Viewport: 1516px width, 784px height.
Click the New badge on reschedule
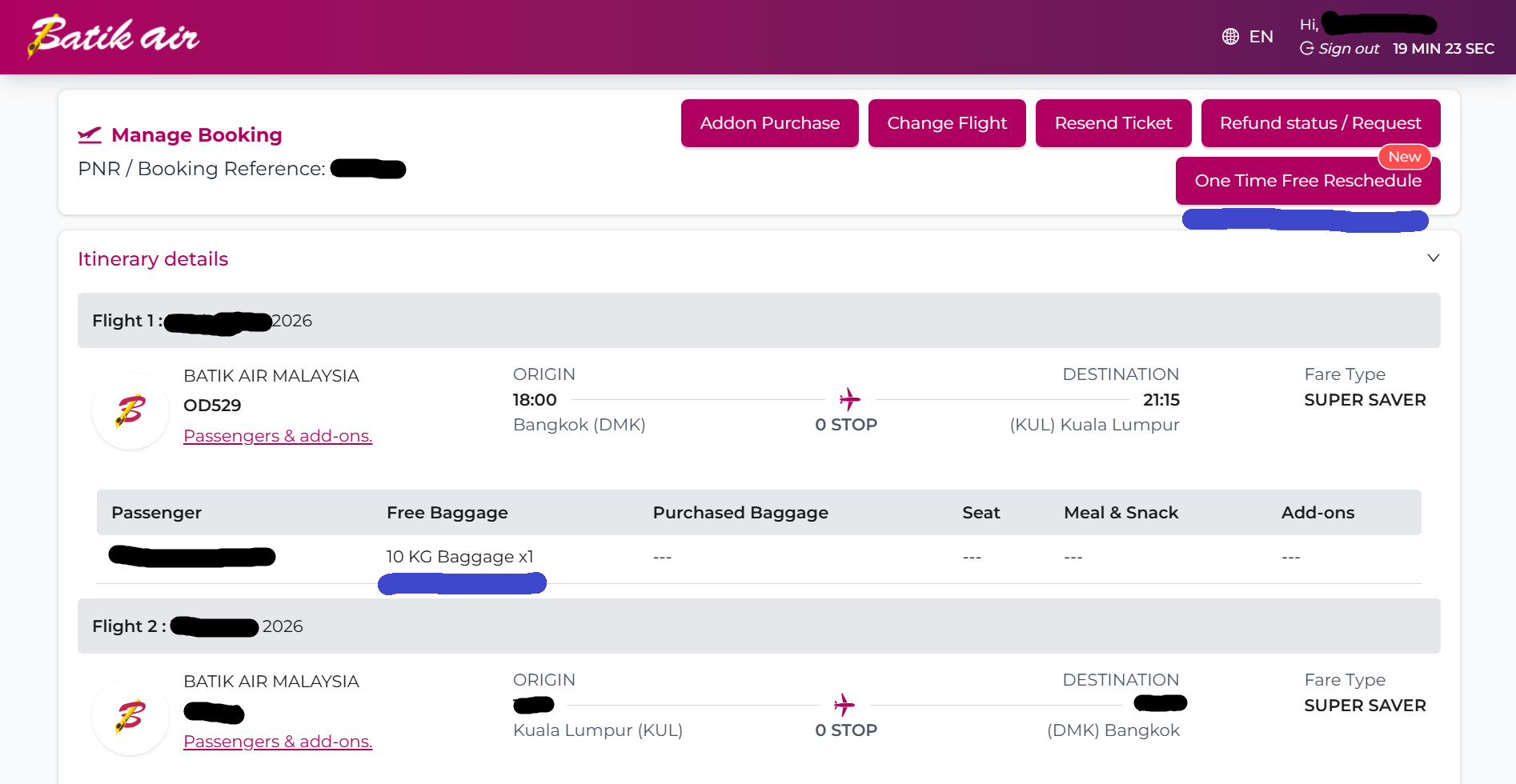pyautogui.click(x=1404, y=157)
